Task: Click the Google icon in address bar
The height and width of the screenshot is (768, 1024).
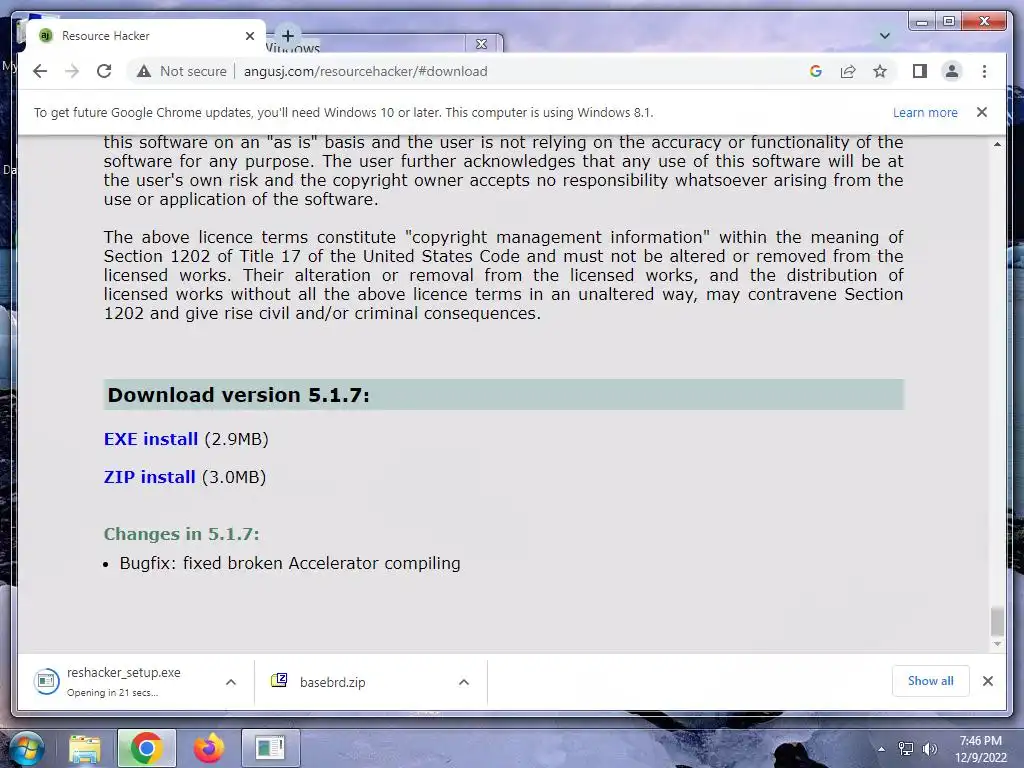Action: coord(816,71)
